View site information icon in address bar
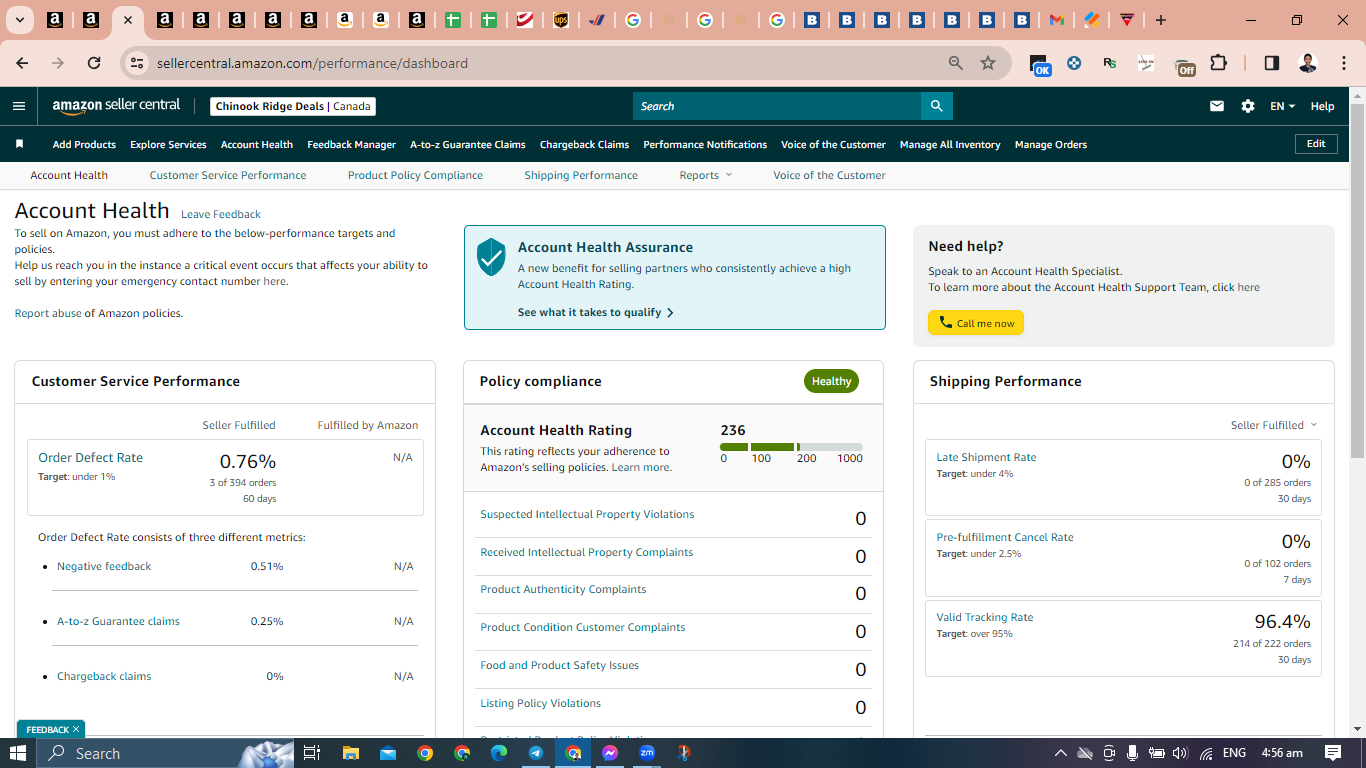Viewport: 1366px width, 768px height. (x=137, y=63)
